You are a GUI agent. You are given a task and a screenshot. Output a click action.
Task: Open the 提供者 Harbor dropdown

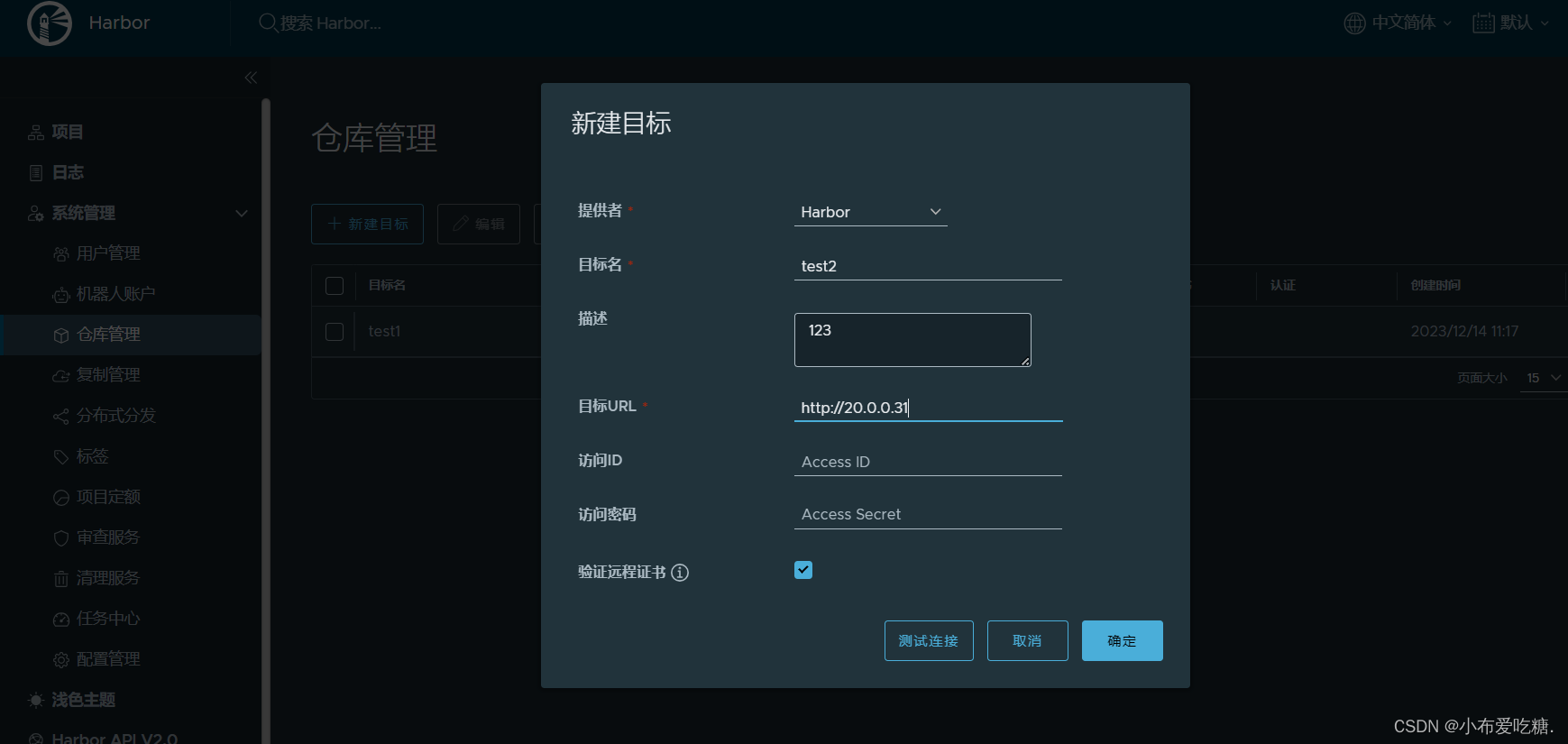[x=870, y=212]
